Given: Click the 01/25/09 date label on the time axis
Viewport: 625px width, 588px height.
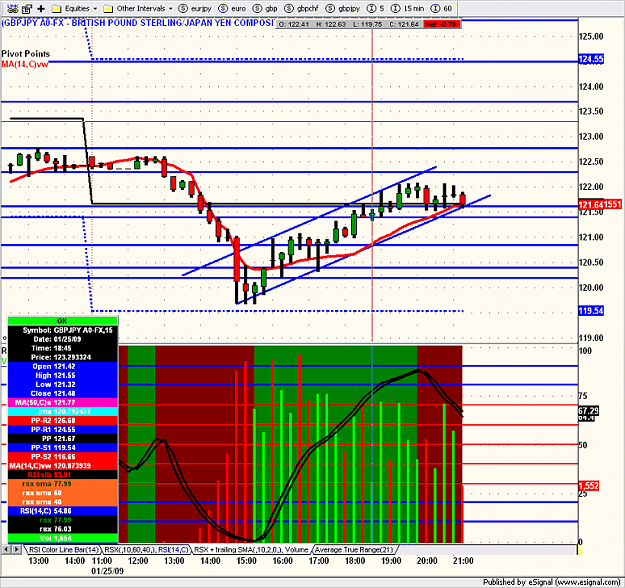Looking at the screenshot, I should 107,571.
